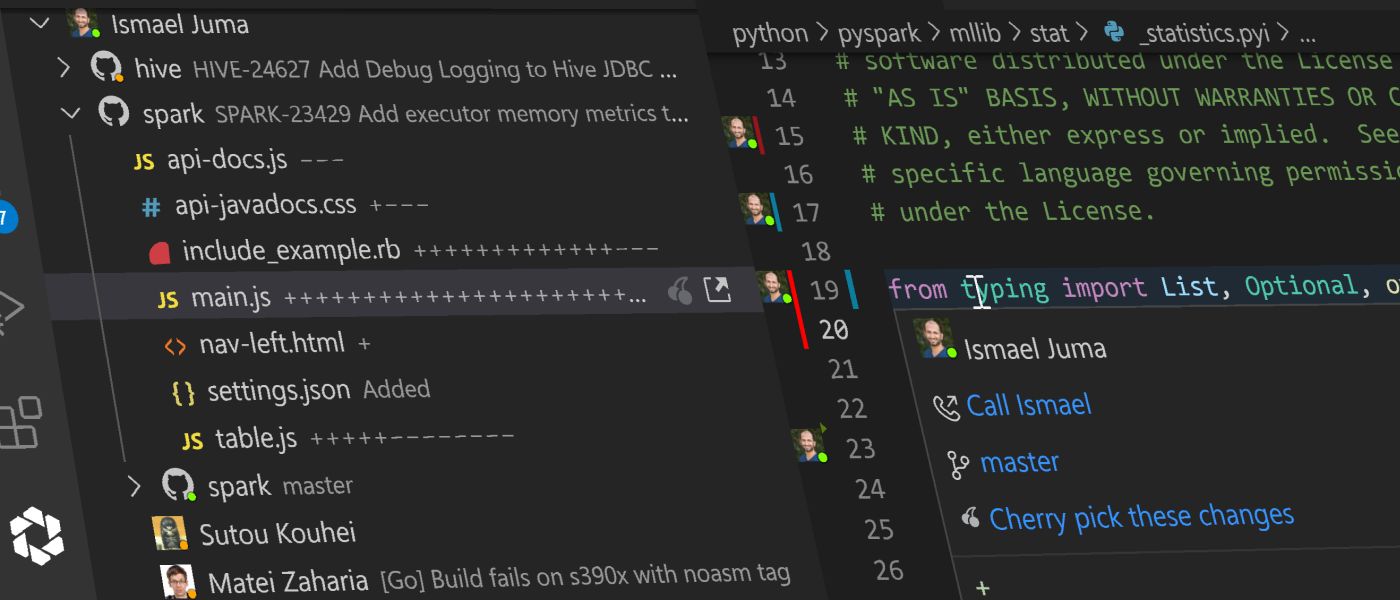This screenshot has width=1400, height=600.
Task: Click the cherry-pick icon next to main.js
Action: coord(680,289)
